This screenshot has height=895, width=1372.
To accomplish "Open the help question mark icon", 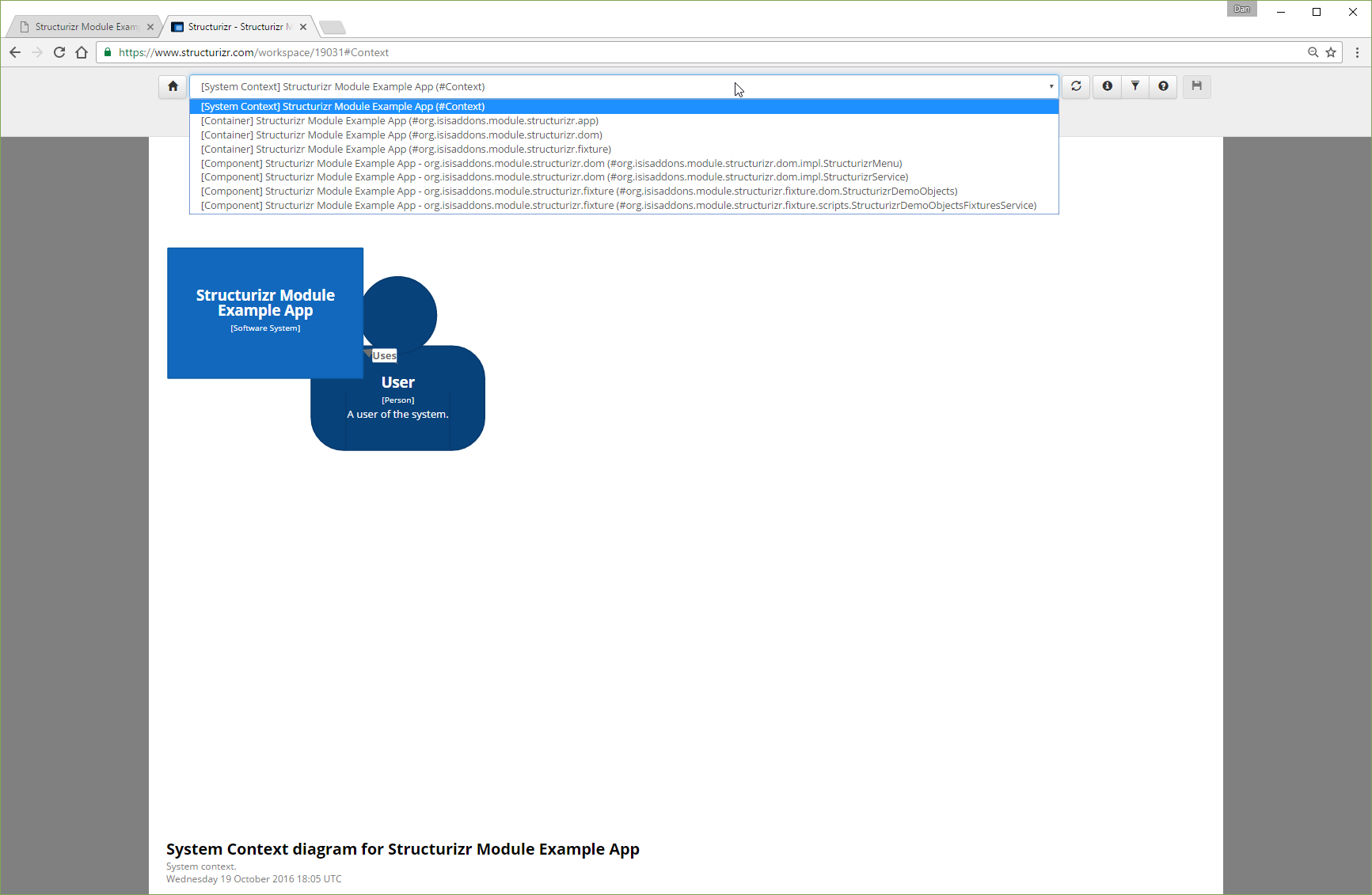I will pyautogui.click(x=1163, y=86).
